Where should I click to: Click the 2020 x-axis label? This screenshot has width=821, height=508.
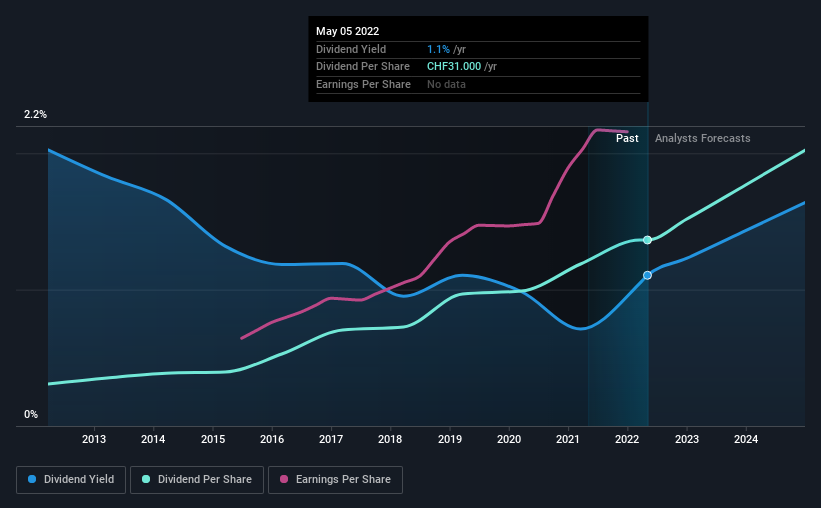[509, 439]
